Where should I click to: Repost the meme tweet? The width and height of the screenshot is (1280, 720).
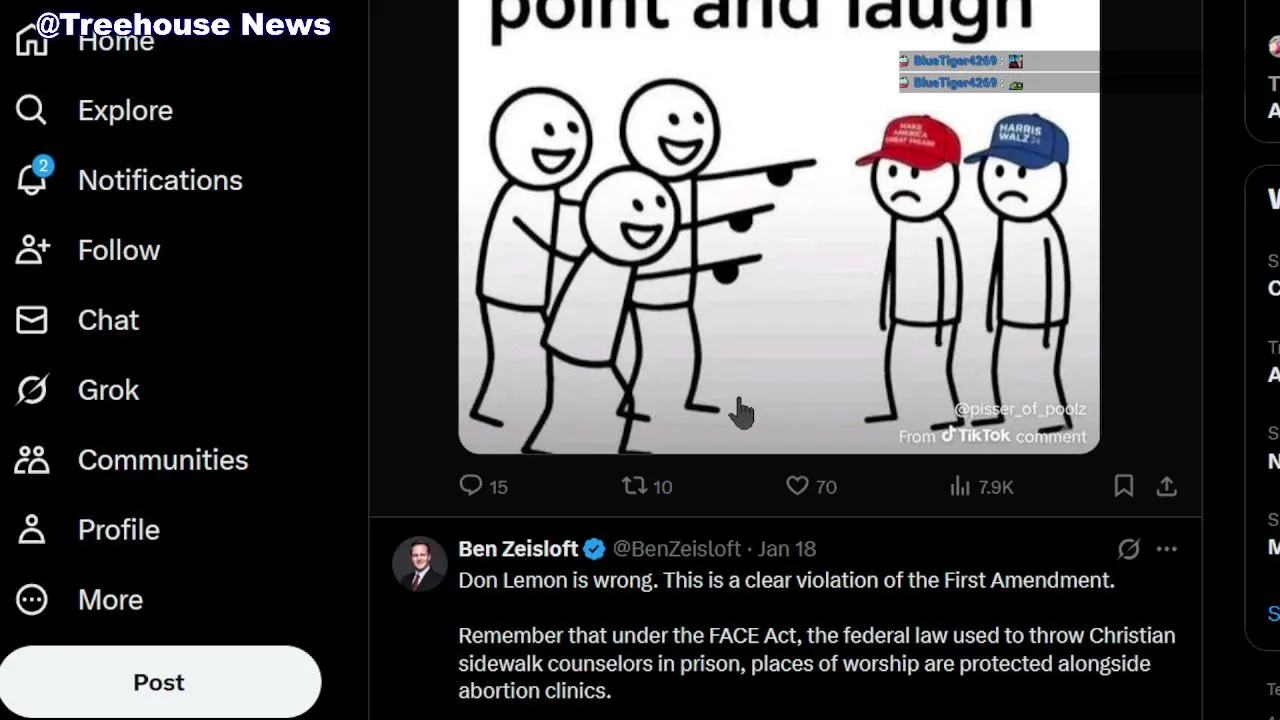tap(634, 486)
